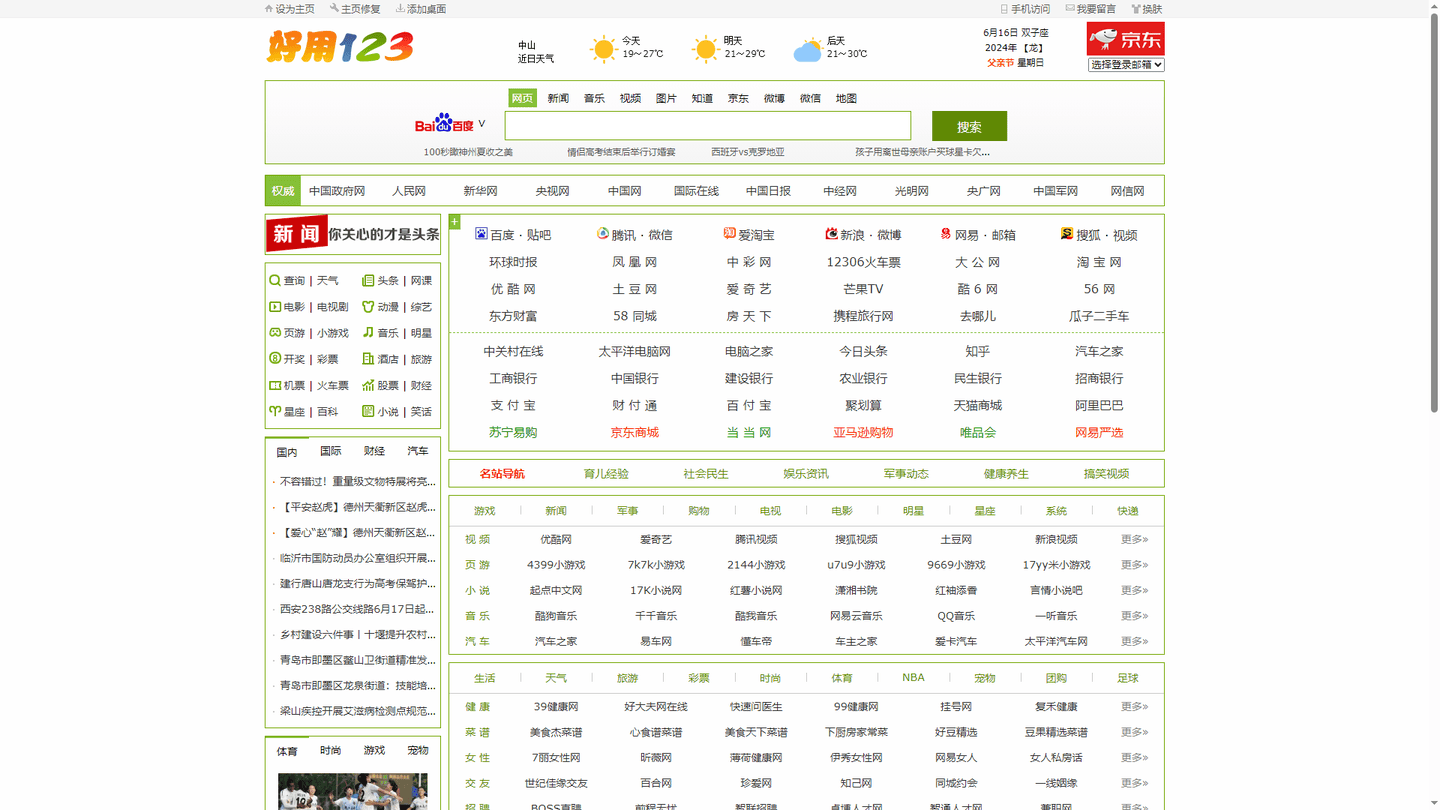Open the 京东商城 link
The height and width of the screenshot is (810, 1440).
coord(634,433)
